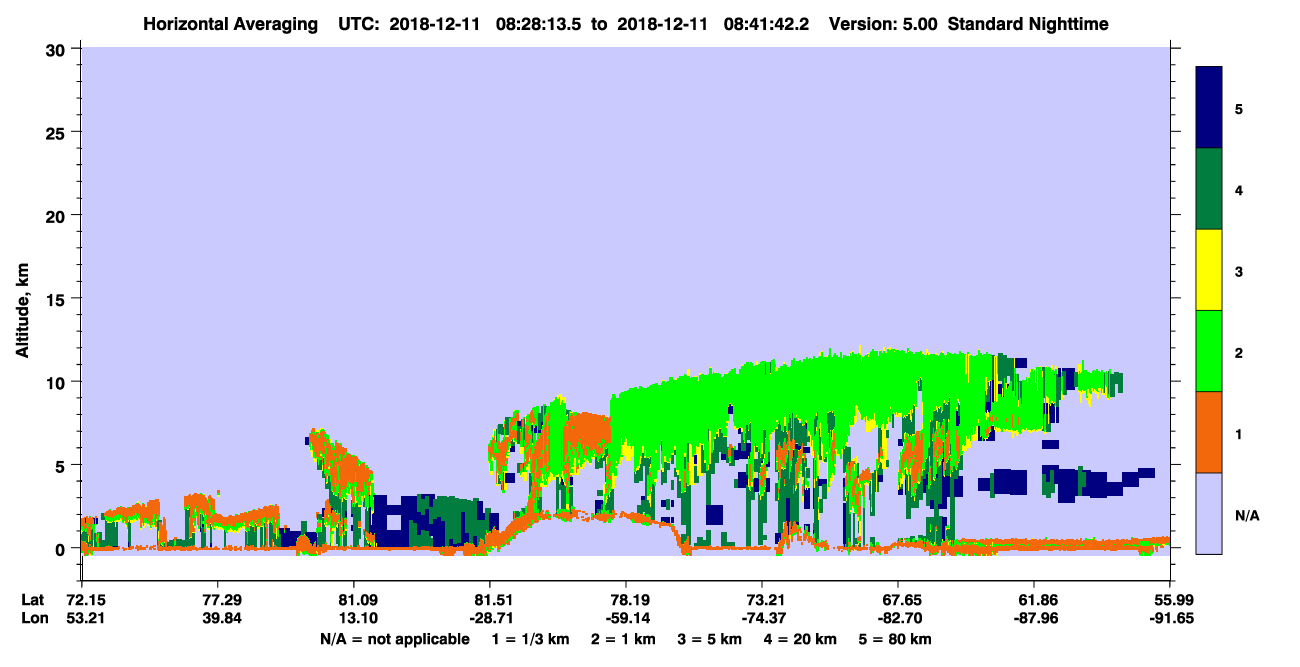Click the Version: 5.00 Standard Nighttime text
1300x667 pixels.
968,23
